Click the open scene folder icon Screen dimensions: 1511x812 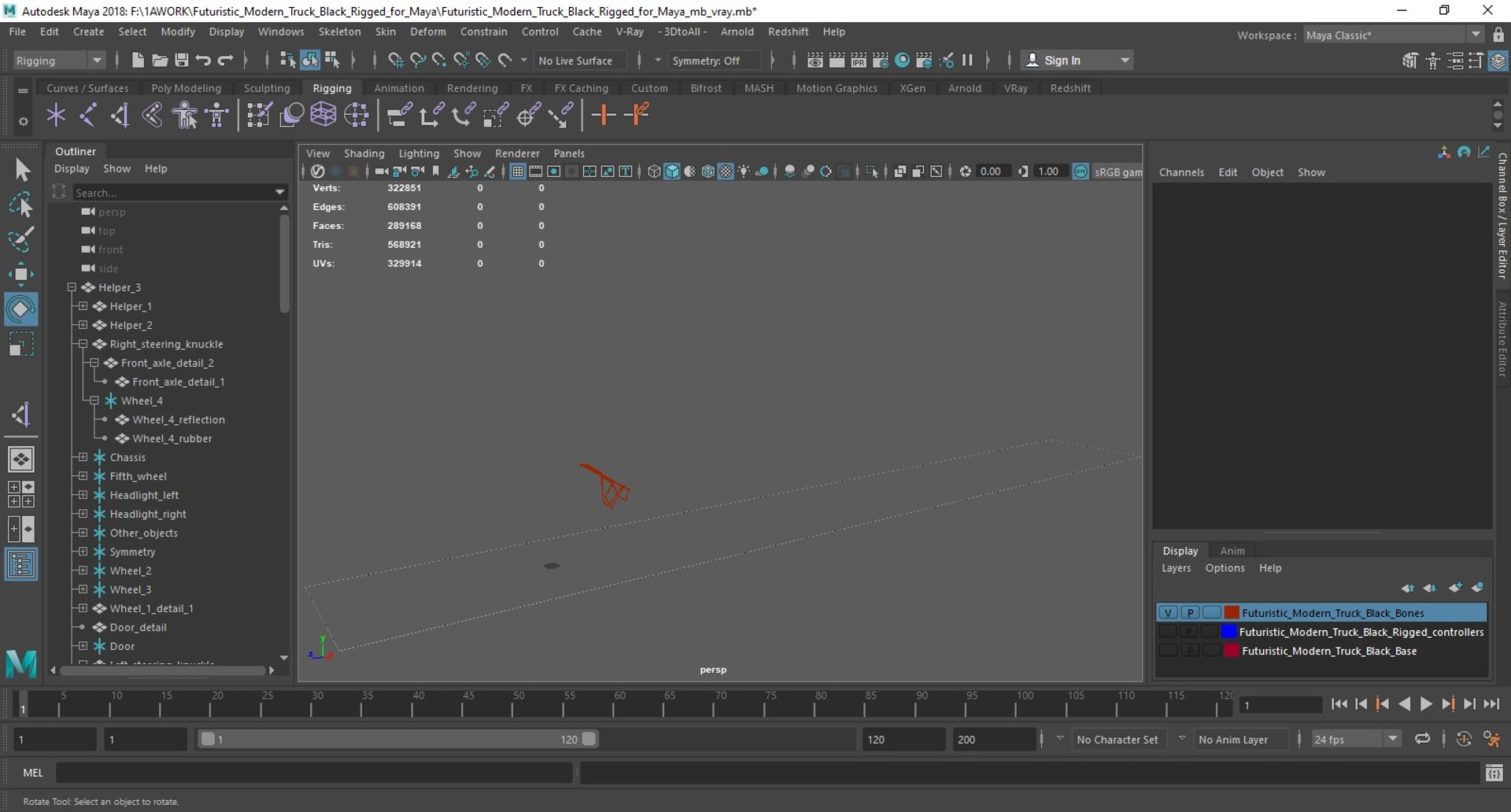(x=160, y=61)
